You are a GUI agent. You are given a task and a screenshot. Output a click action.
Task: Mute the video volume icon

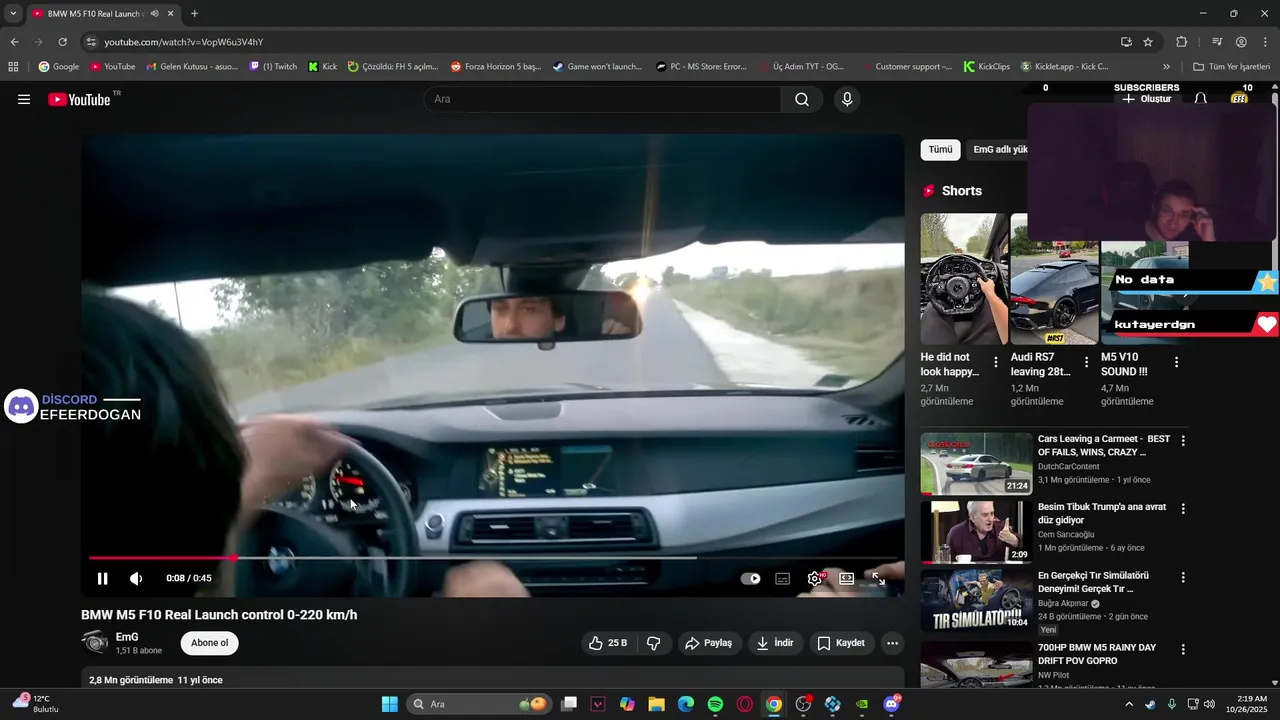[x=136, y=578]
